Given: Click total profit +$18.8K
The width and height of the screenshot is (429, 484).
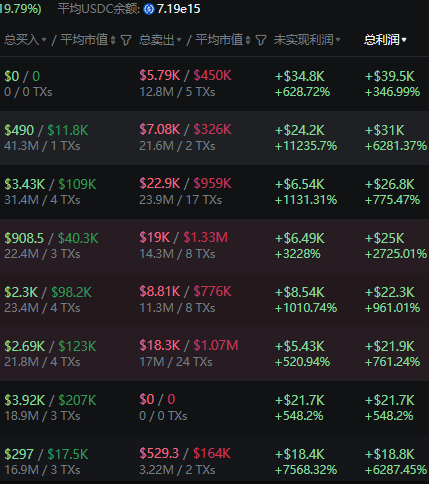Looking at the screenshot, I should 390,454.
